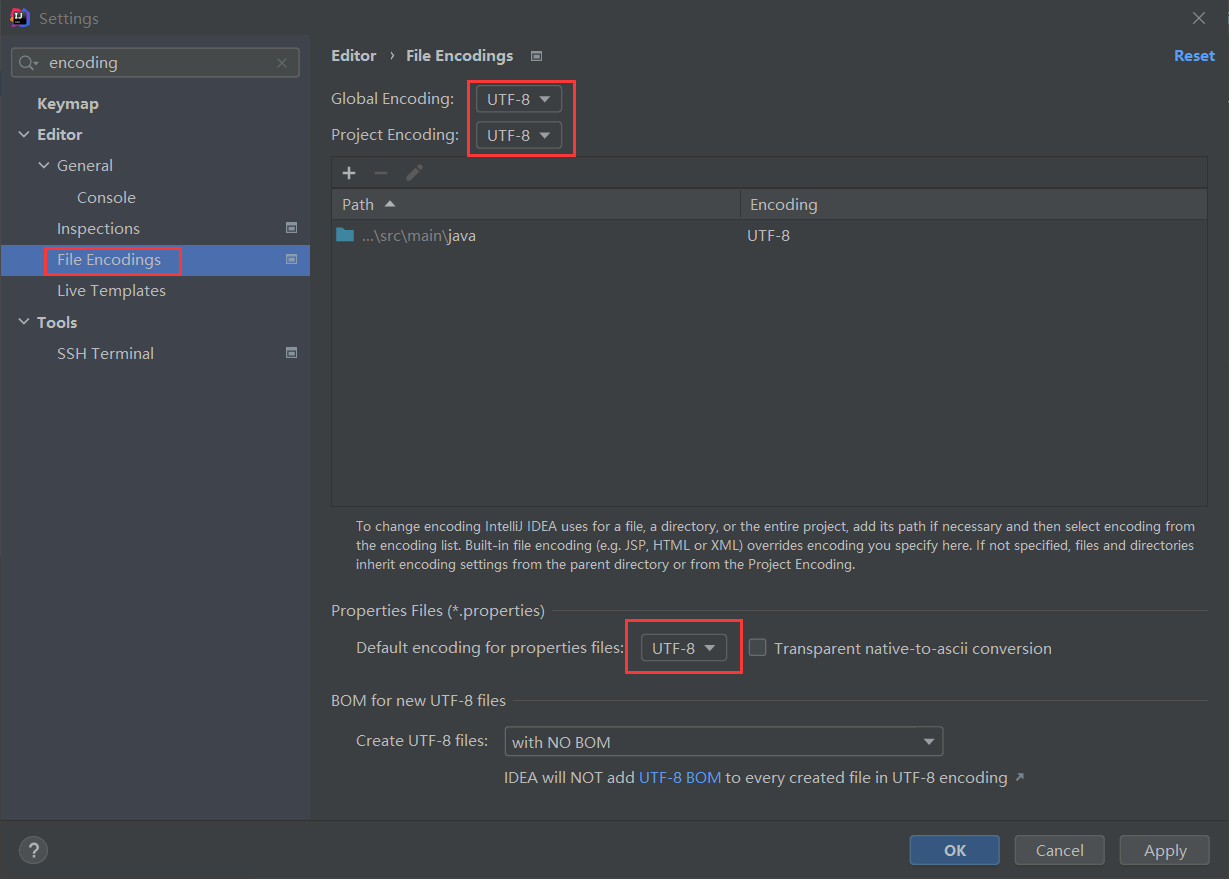Click the folder icon of src\main\java row
Viewport: 1229px width, 879px height.
pos(345,235)
